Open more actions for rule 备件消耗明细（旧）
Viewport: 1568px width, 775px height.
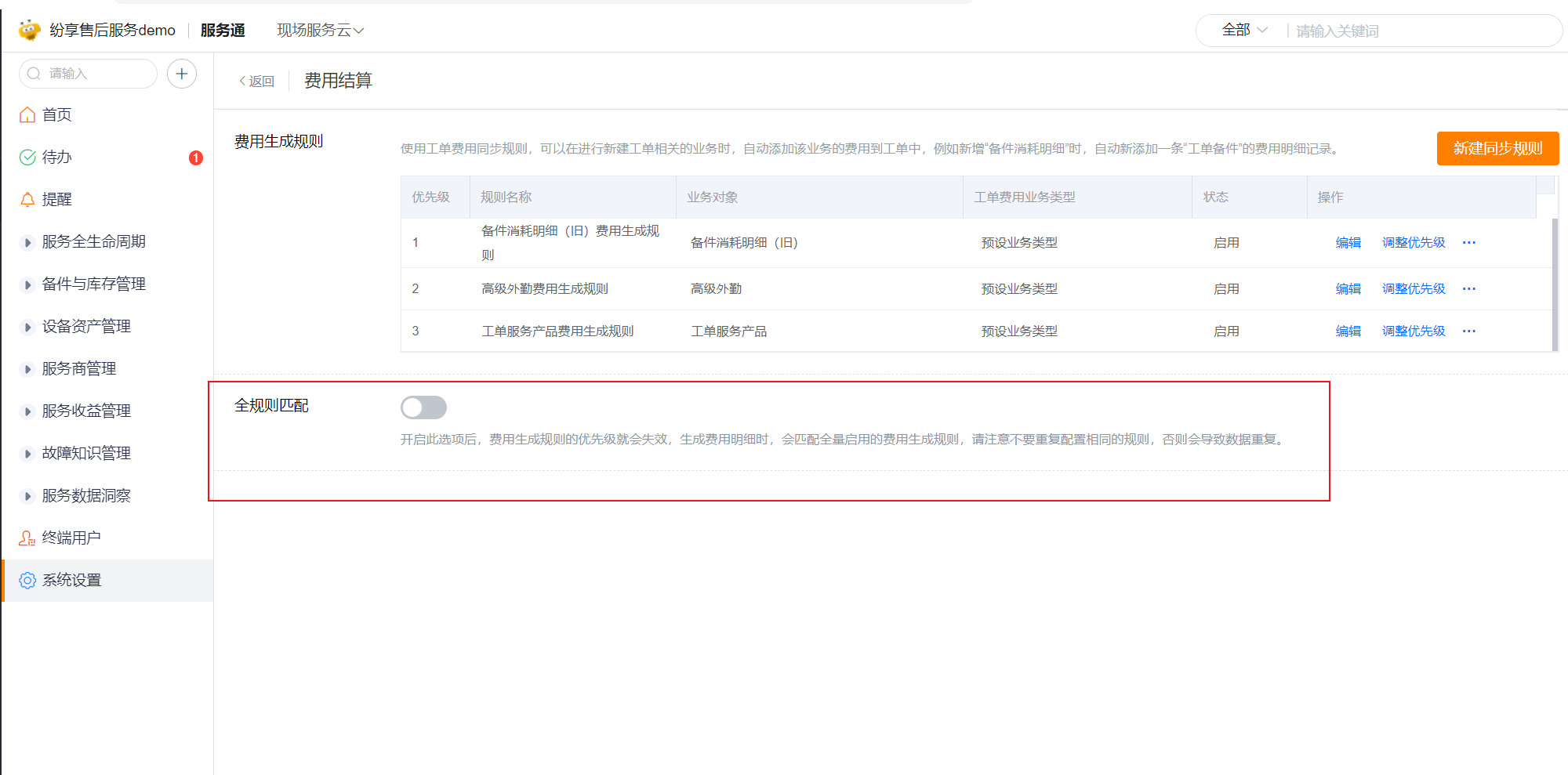point(1469,242)
